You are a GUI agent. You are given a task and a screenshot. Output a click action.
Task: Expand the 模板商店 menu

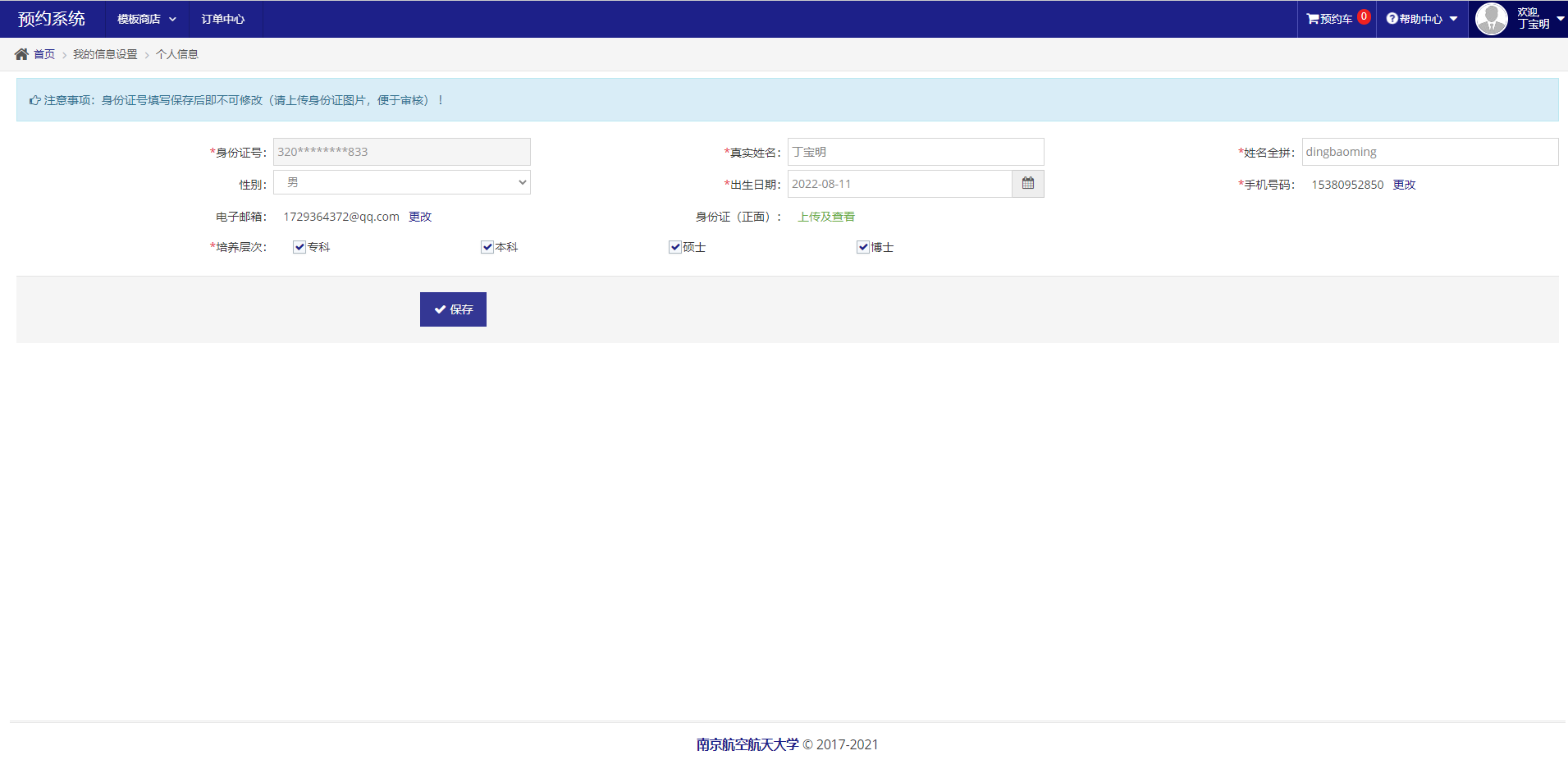(x=146, y=19)
